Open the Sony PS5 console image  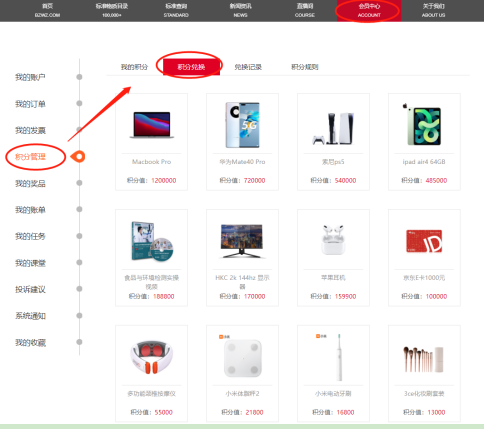(333, 128)
